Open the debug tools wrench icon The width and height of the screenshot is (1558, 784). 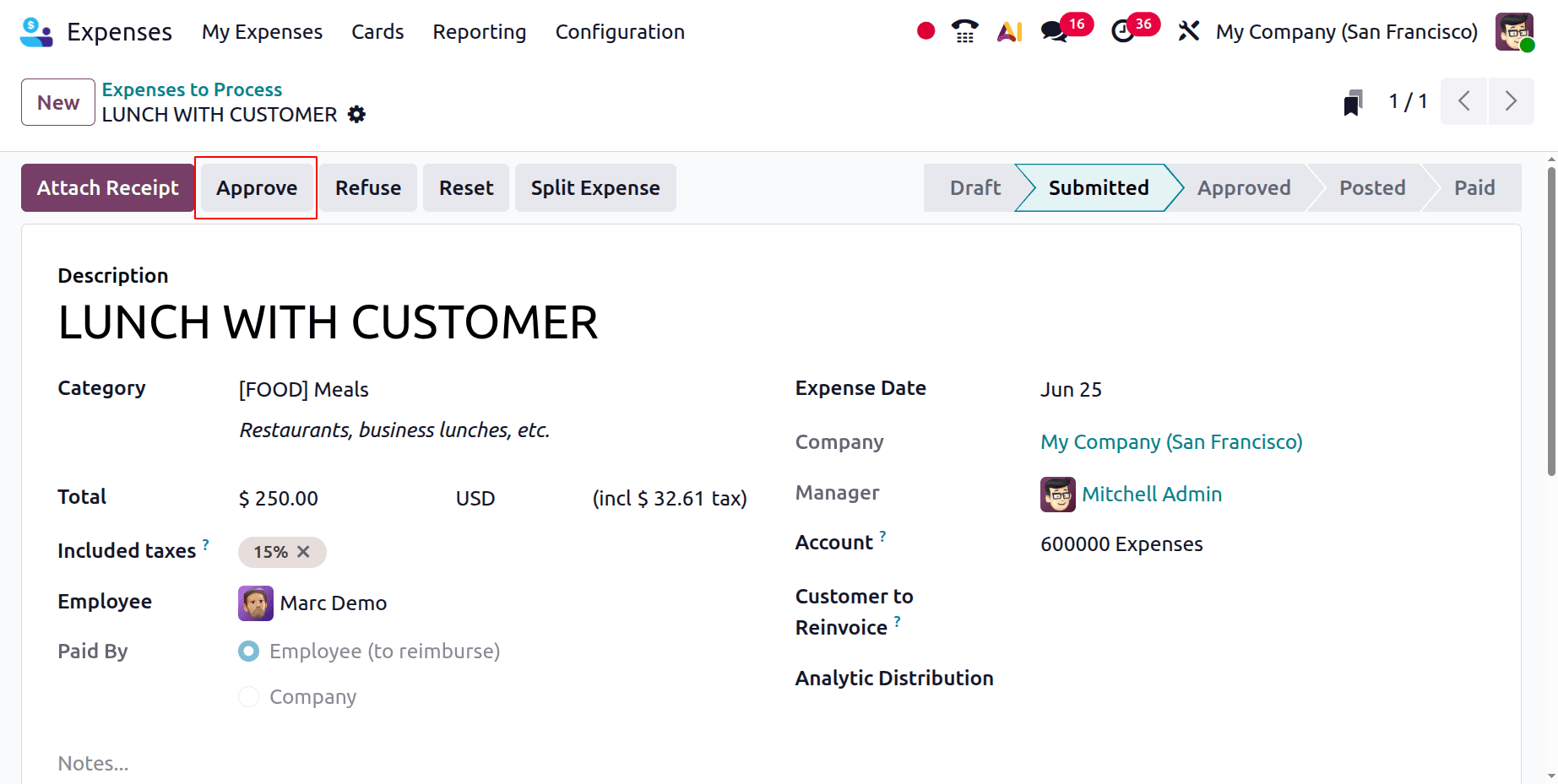pos(1188,31)
